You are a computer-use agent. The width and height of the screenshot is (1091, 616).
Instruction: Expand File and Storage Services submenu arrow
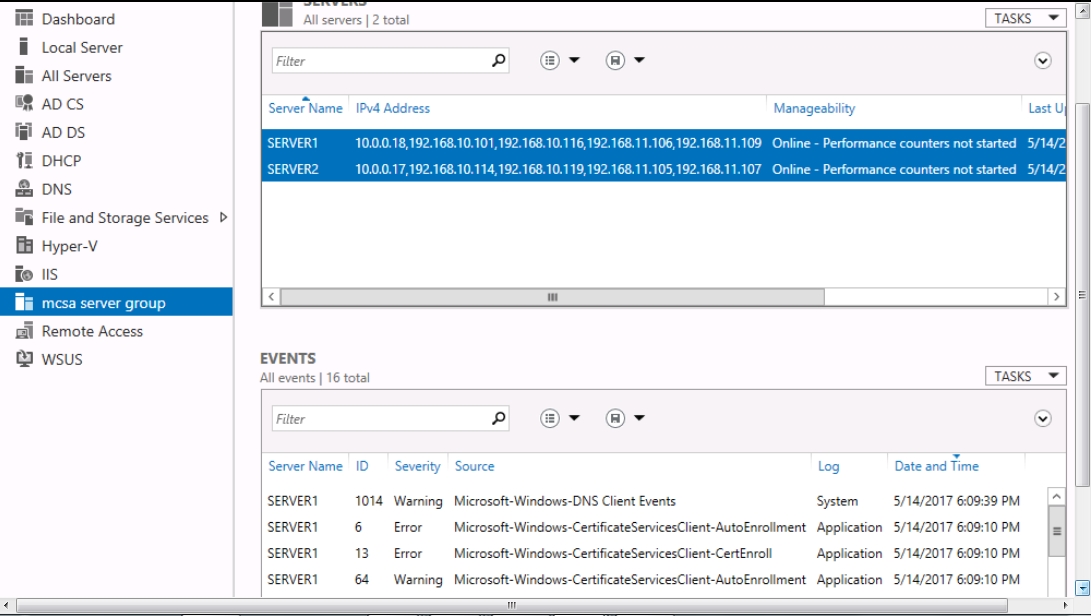point(223,217)
